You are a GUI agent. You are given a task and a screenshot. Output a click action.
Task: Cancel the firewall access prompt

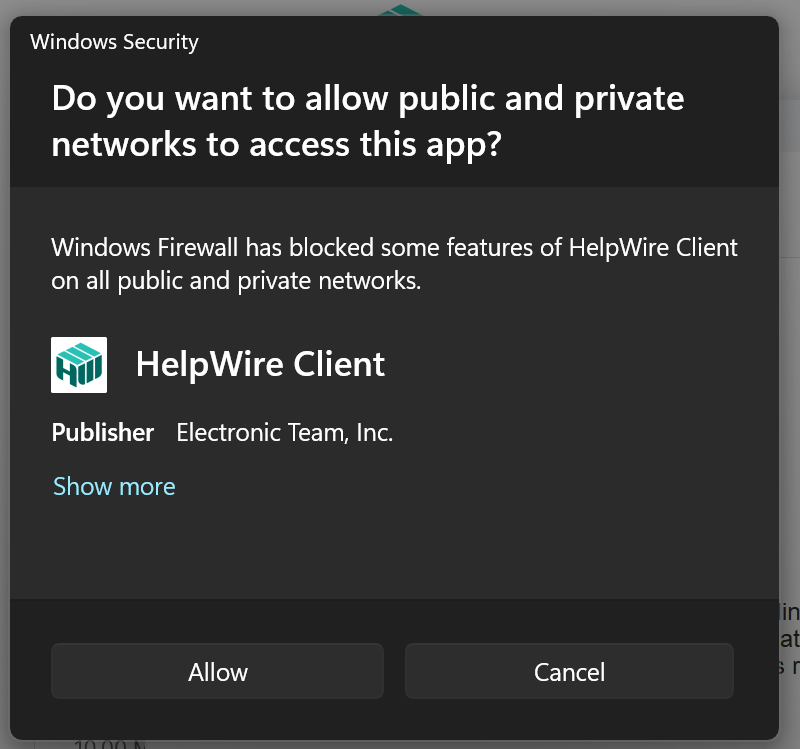click(x=569, y=671)
